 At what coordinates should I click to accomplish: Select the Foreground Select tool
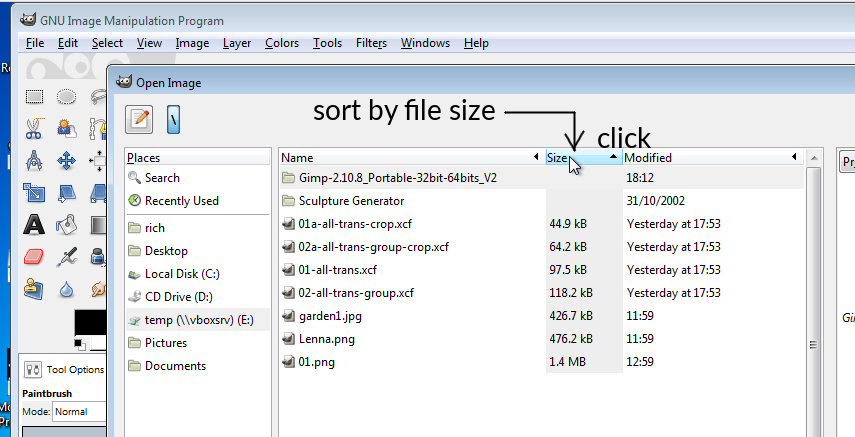coord(67,129)
